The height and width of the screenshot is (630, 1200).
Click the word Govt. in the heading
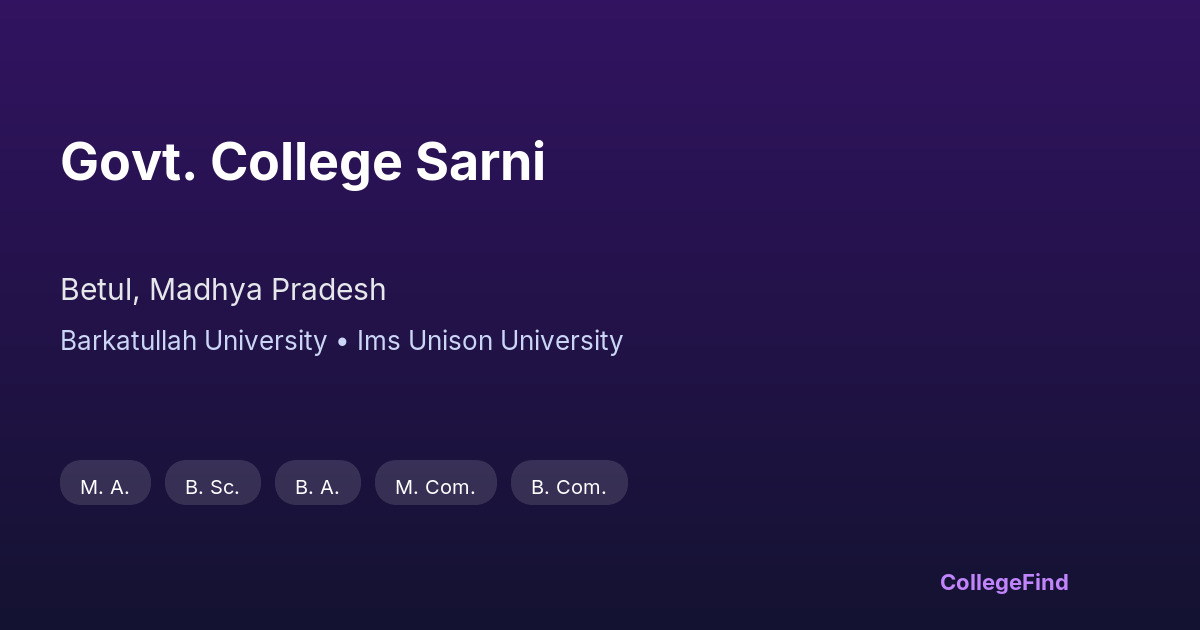click(x=127, y=162)
